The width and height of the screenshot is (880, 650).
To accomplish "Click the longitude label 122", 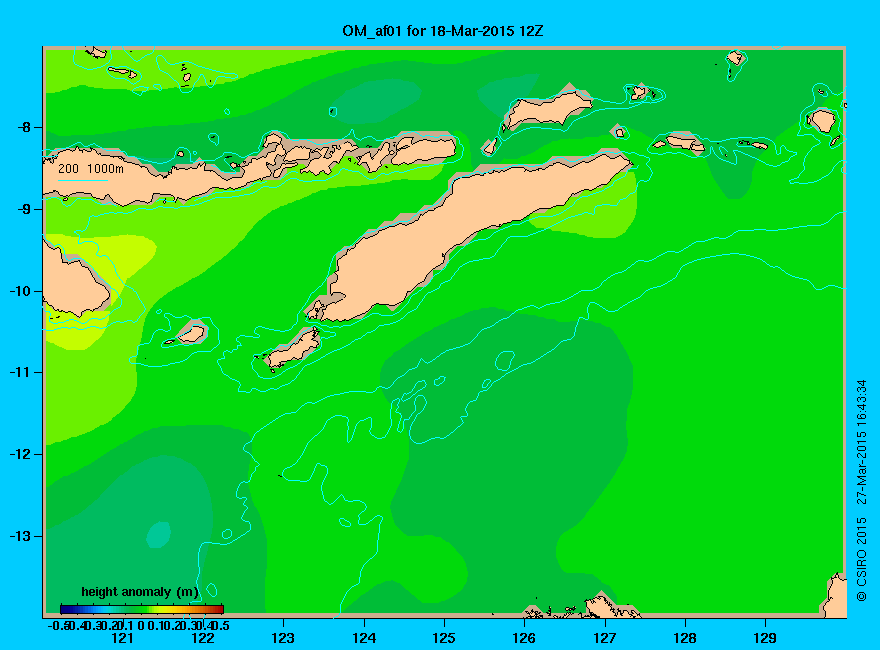I will [203, 638].
